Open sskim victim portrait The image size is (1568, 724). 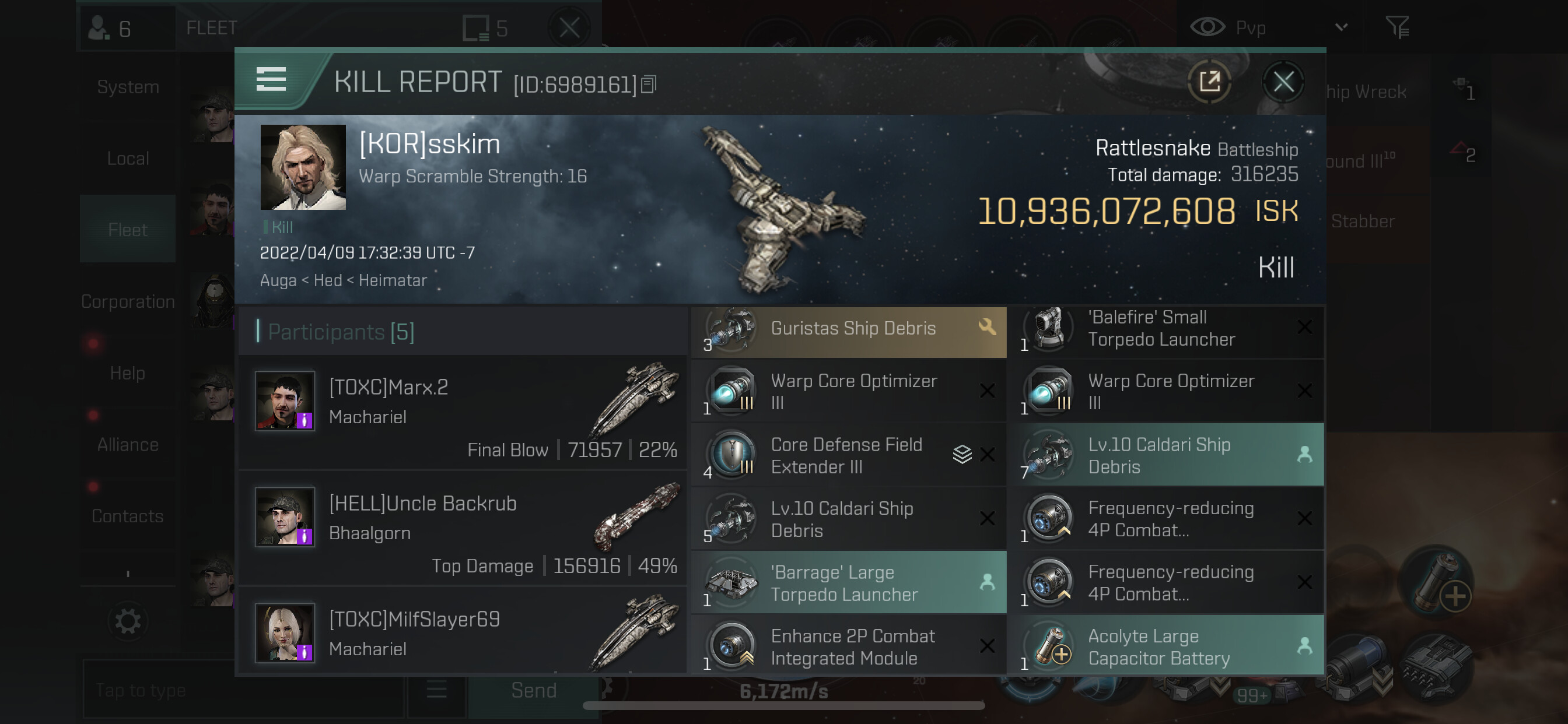point(303,167)
